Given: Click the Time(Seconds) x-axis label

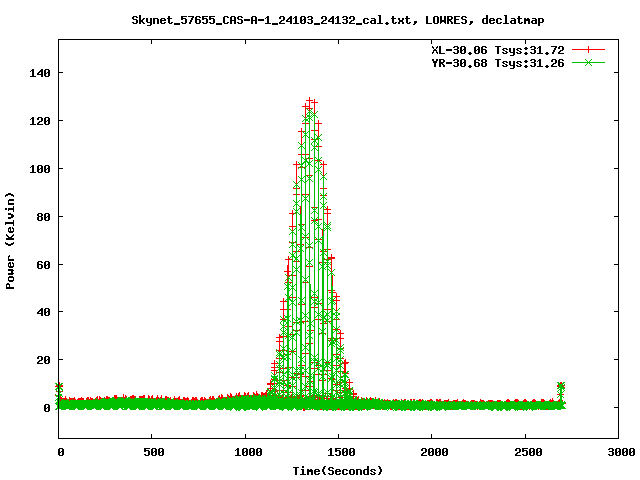Looking at the screenshot, I should [x=338, y=471].
